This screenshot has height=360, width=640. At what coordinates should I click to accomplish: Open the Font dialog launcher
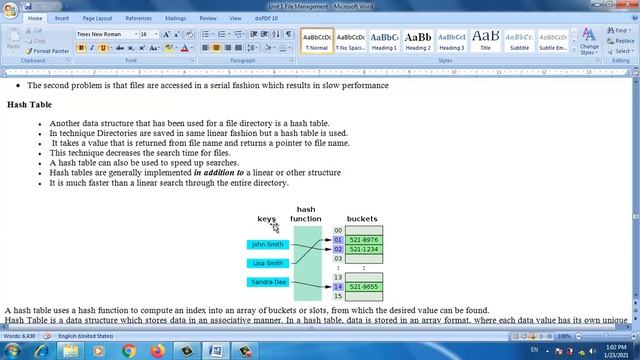point(192,60)
